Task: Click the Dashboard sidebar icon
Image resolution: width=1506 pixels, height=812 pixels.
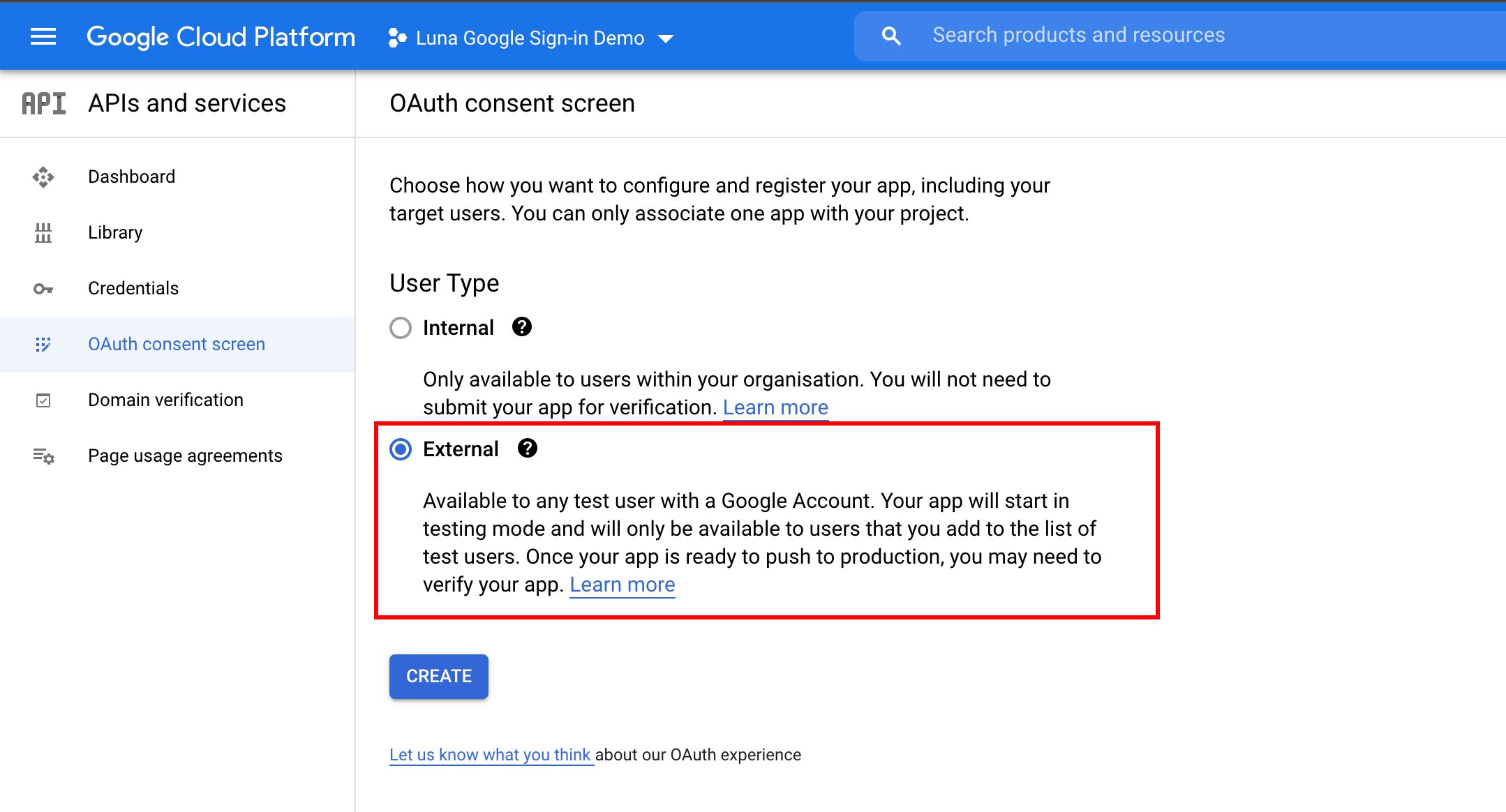Action: pyautogui.click(x=43, y=177)
